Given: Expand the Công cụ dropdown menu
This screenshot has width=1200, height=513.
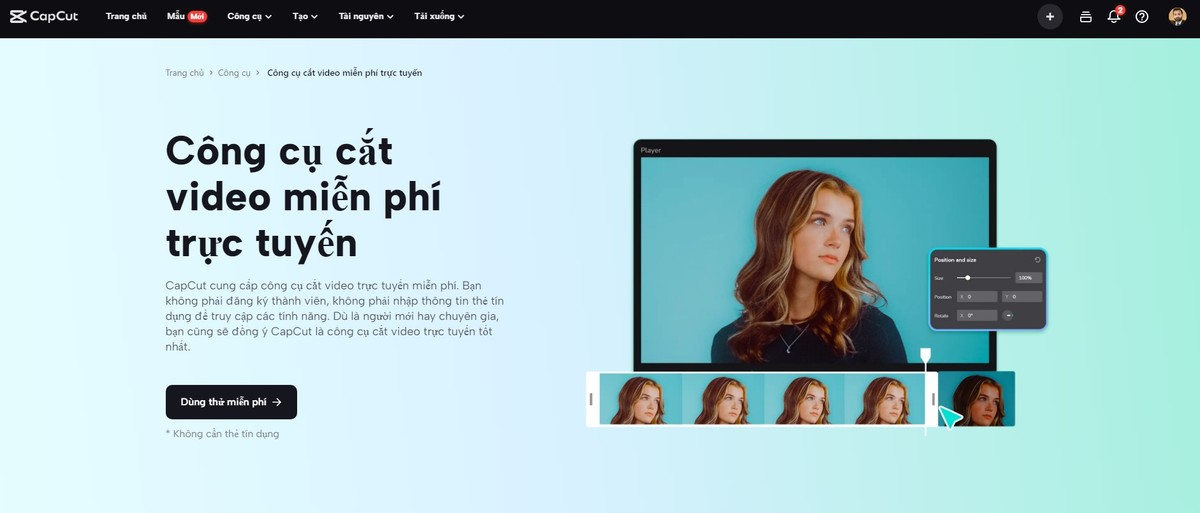Looking at the screenshot, I should click(x=249, y=17).
